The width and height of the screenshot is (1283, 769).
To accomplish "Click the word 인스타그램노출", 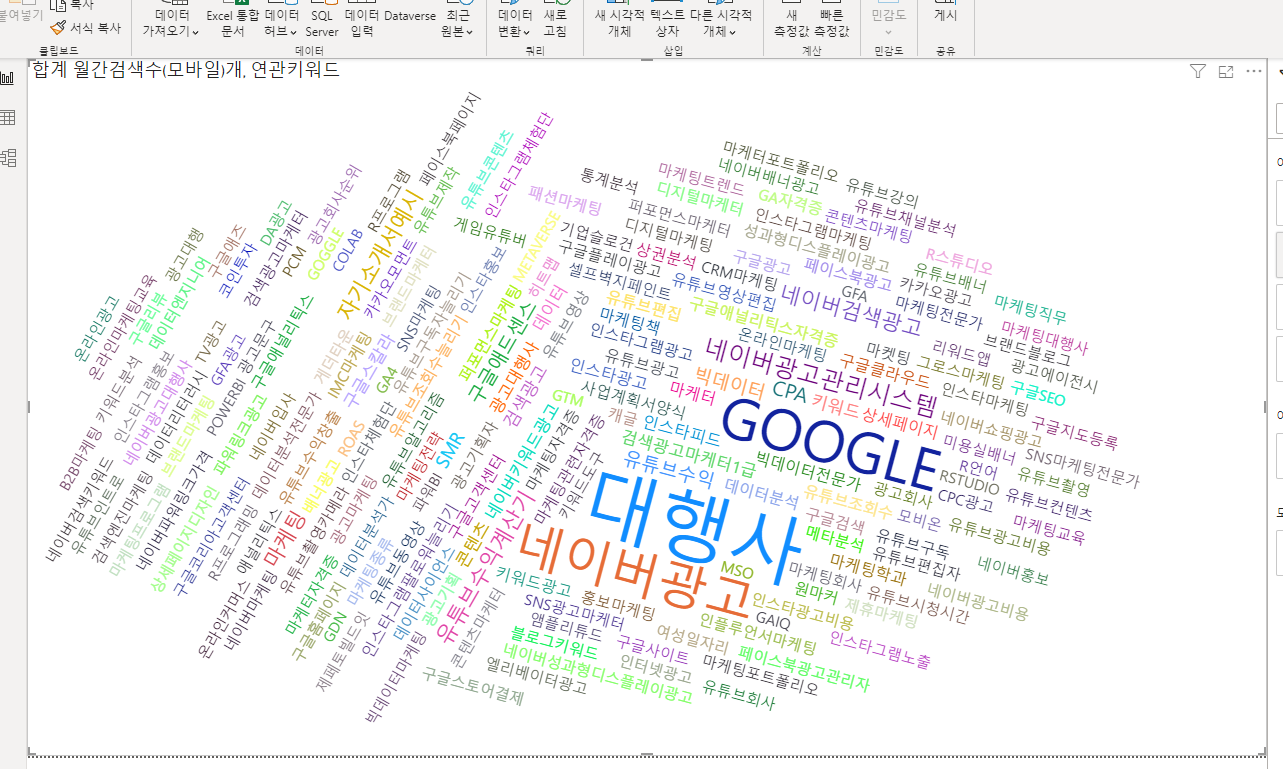I will 881,649.
